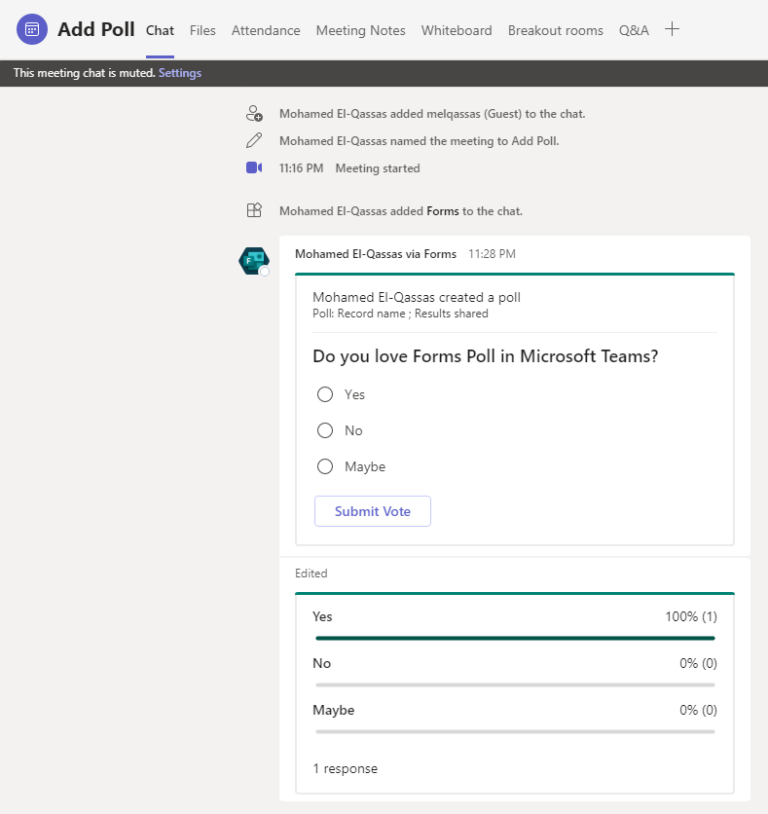Image resolution: width=768 pixels, height=814 pixels.
Task: Click the plus icon to add a new tab
Action: [x=672, y=30]
